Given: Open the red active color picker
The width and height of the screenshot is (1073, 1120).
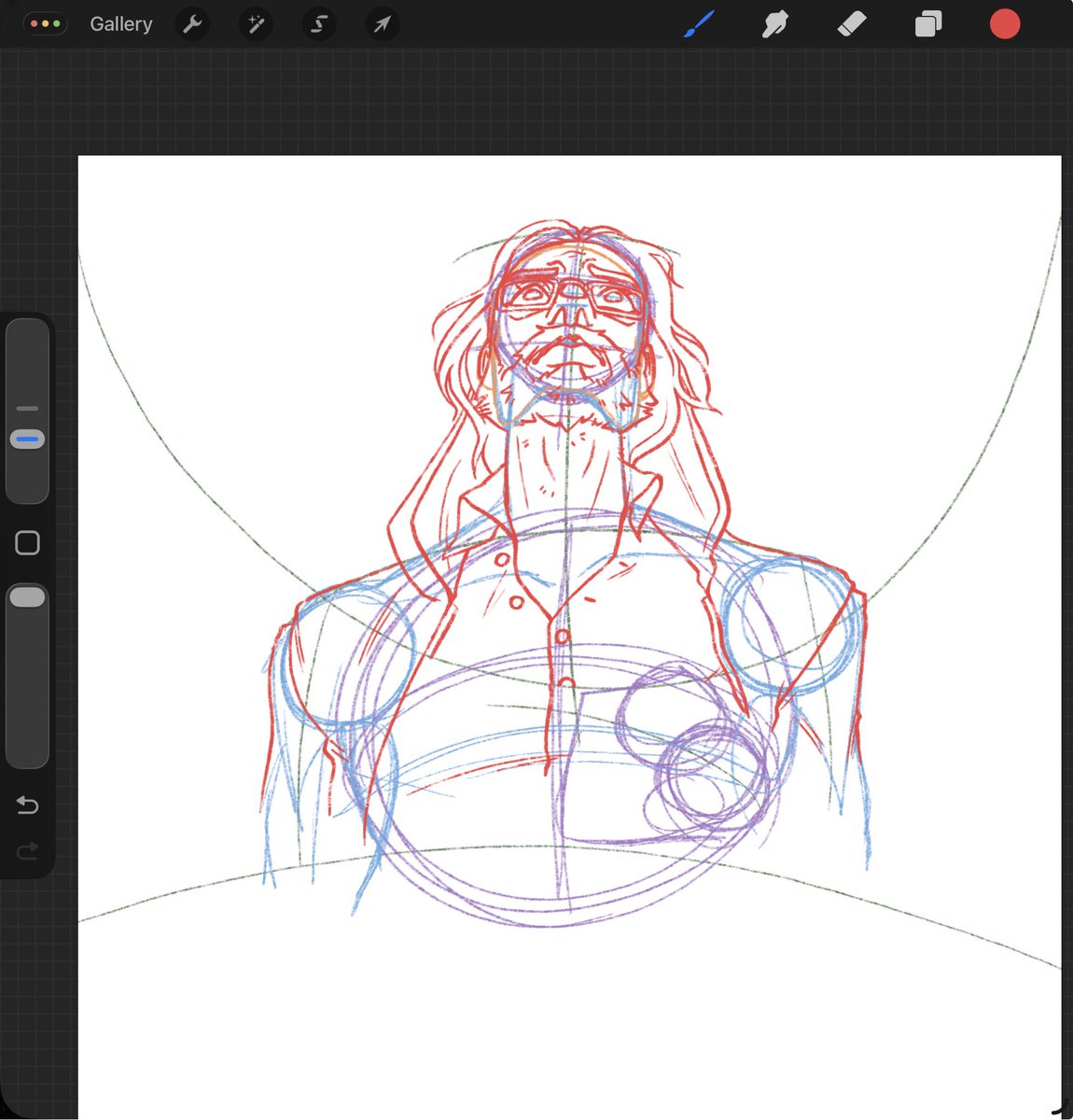Looking at the screenshot, I should 1005,24.
